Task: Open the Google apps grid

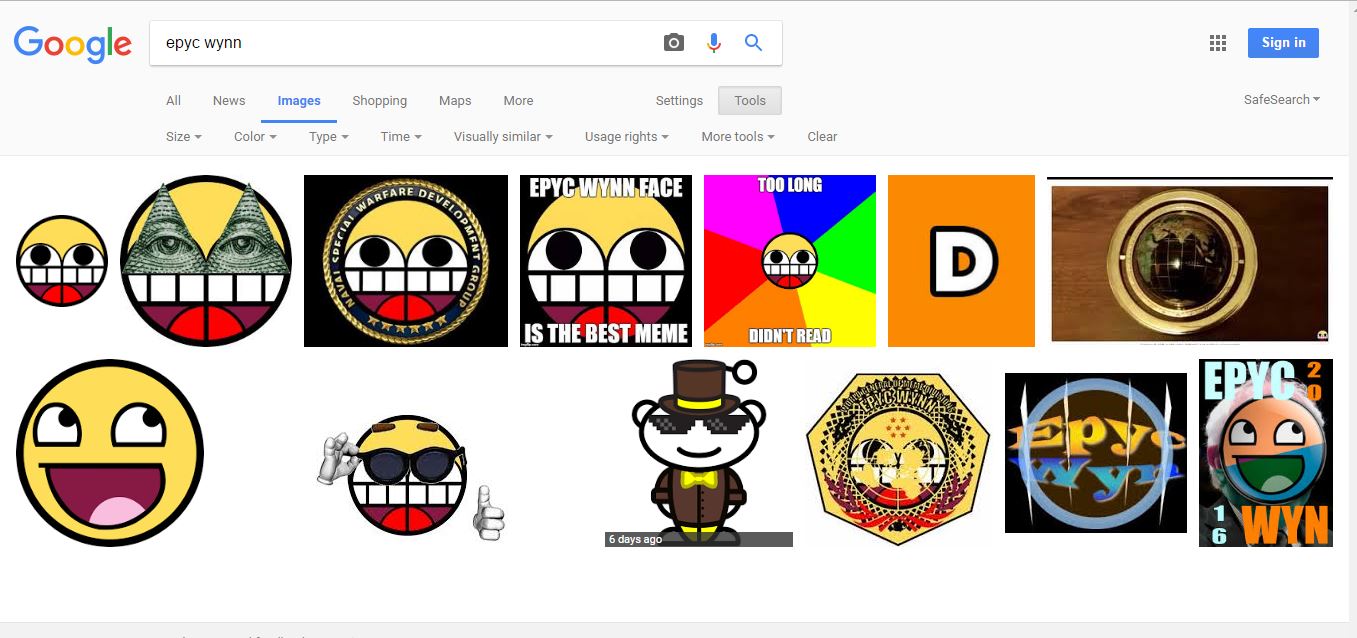Action: [x=1217, y=43]
